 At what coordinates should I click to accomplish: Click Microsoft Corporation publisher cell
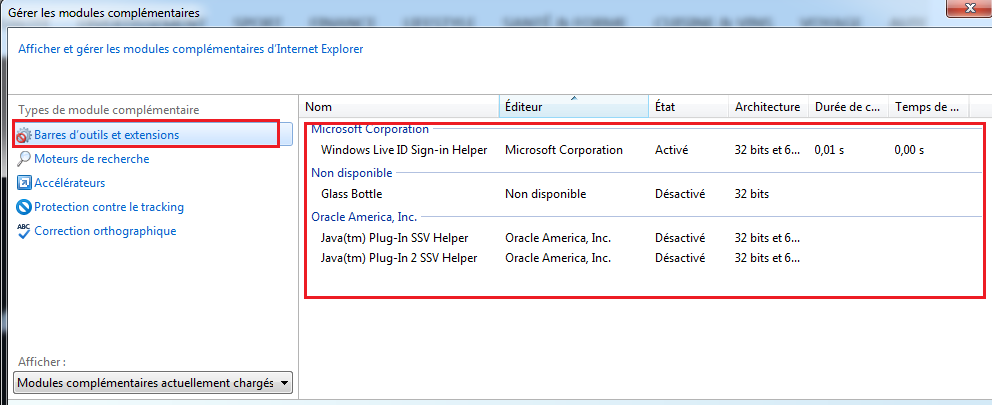click(x=564, y=150)
